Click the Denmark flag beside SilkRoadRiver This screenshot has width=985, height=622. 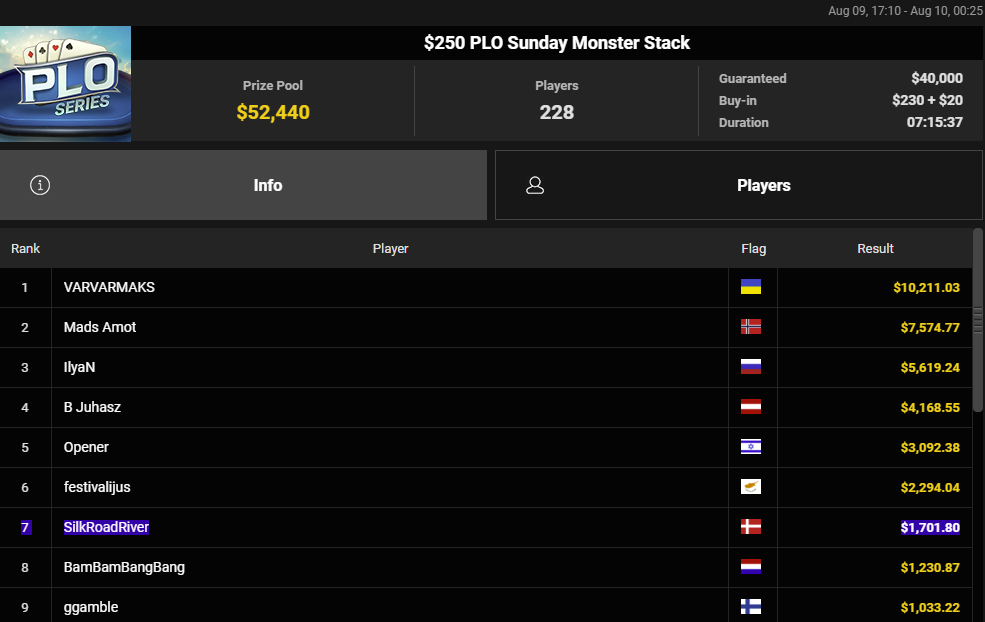click(751, 527)
